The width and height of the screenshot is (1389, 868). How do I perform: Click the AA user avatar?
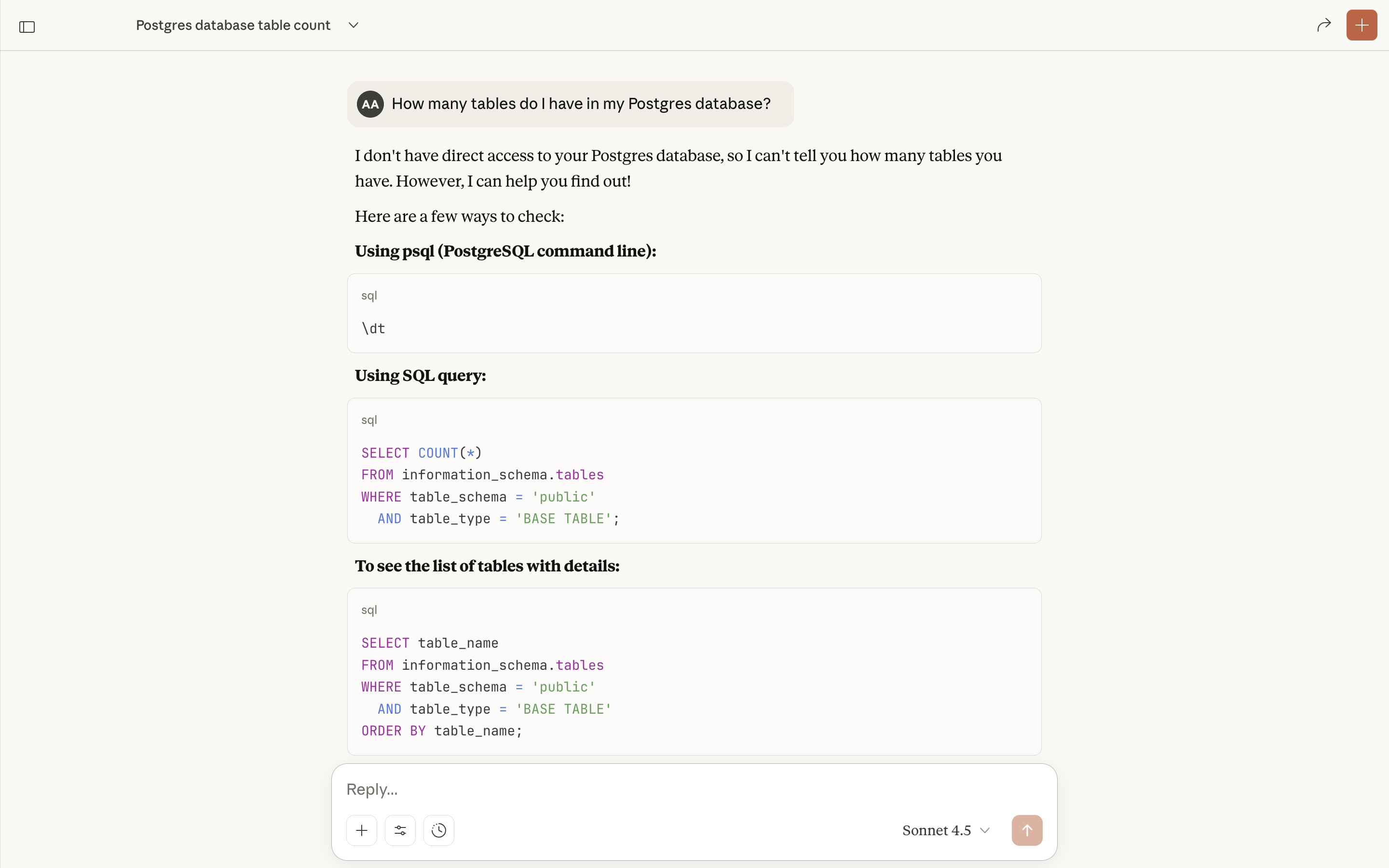pos(370,104)
